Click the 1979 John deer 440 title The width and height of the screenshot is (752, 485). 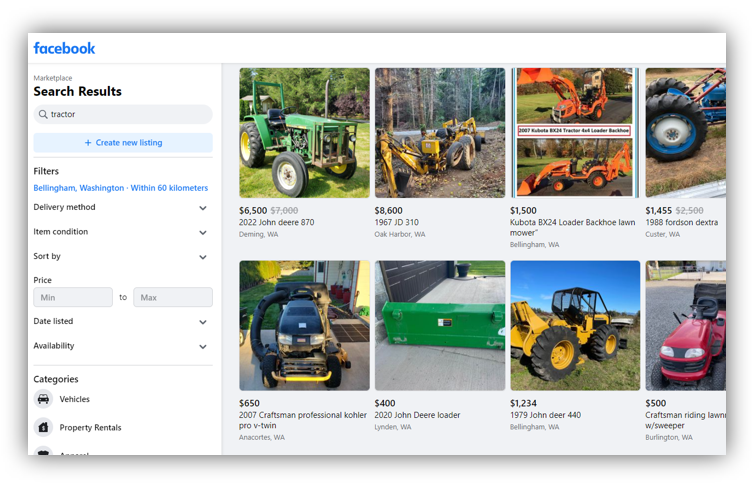[x=545, y=415]
